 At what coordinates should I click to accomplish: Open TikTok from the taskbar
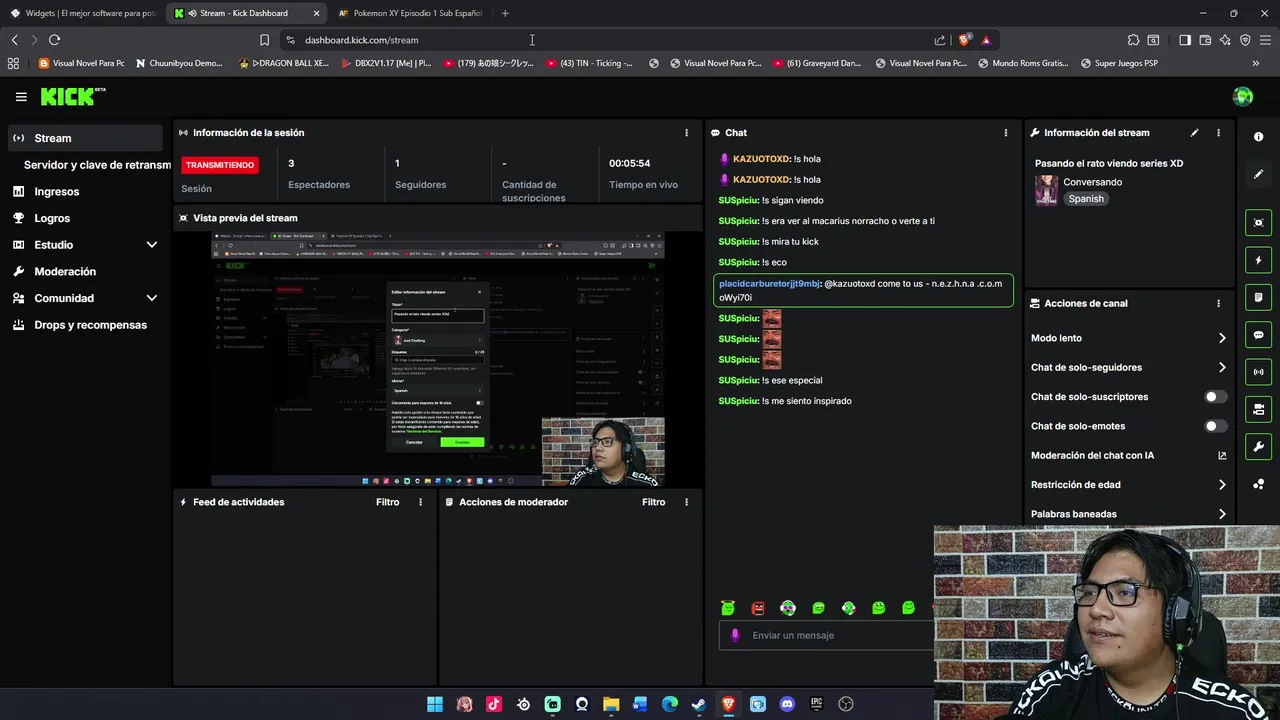point(494,704)
